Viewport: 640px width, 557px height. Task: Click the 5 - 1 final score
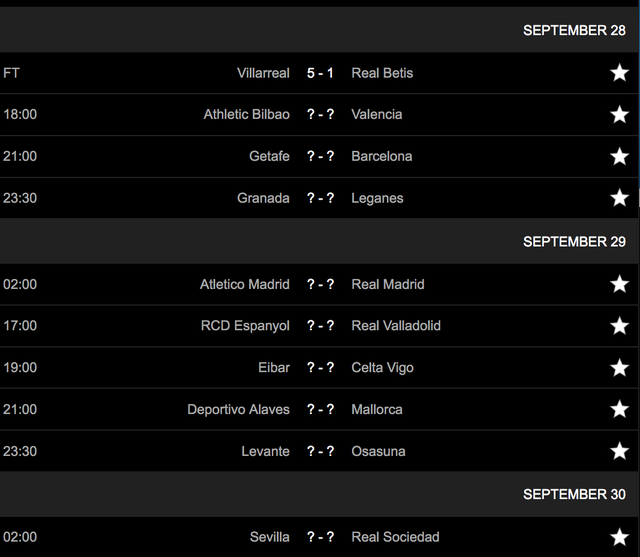tap(320, 73)
